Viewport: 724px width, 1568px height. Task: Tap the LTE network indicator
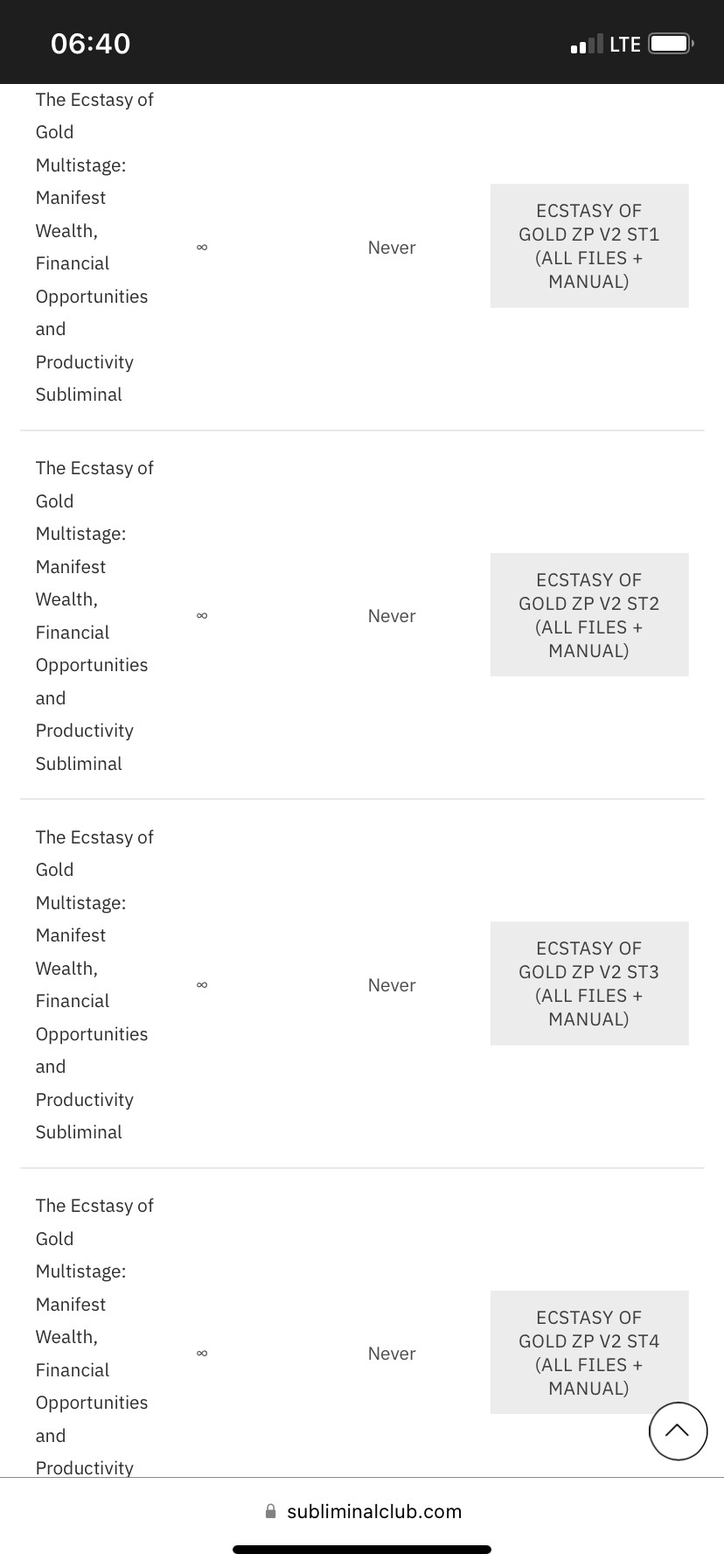coord(625,44)
